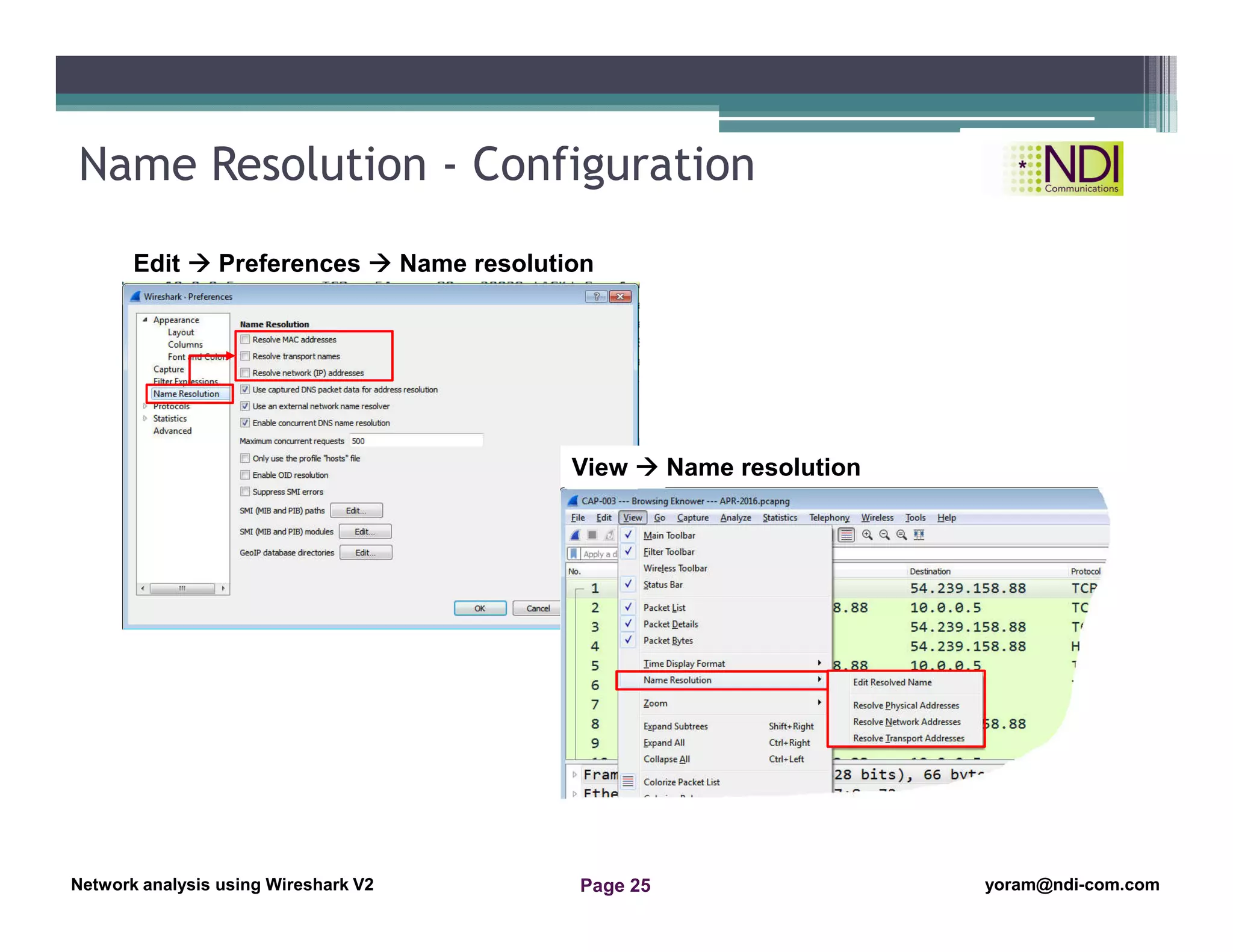Open the Wireless menu
The image size is (1233, 952).
877,518
